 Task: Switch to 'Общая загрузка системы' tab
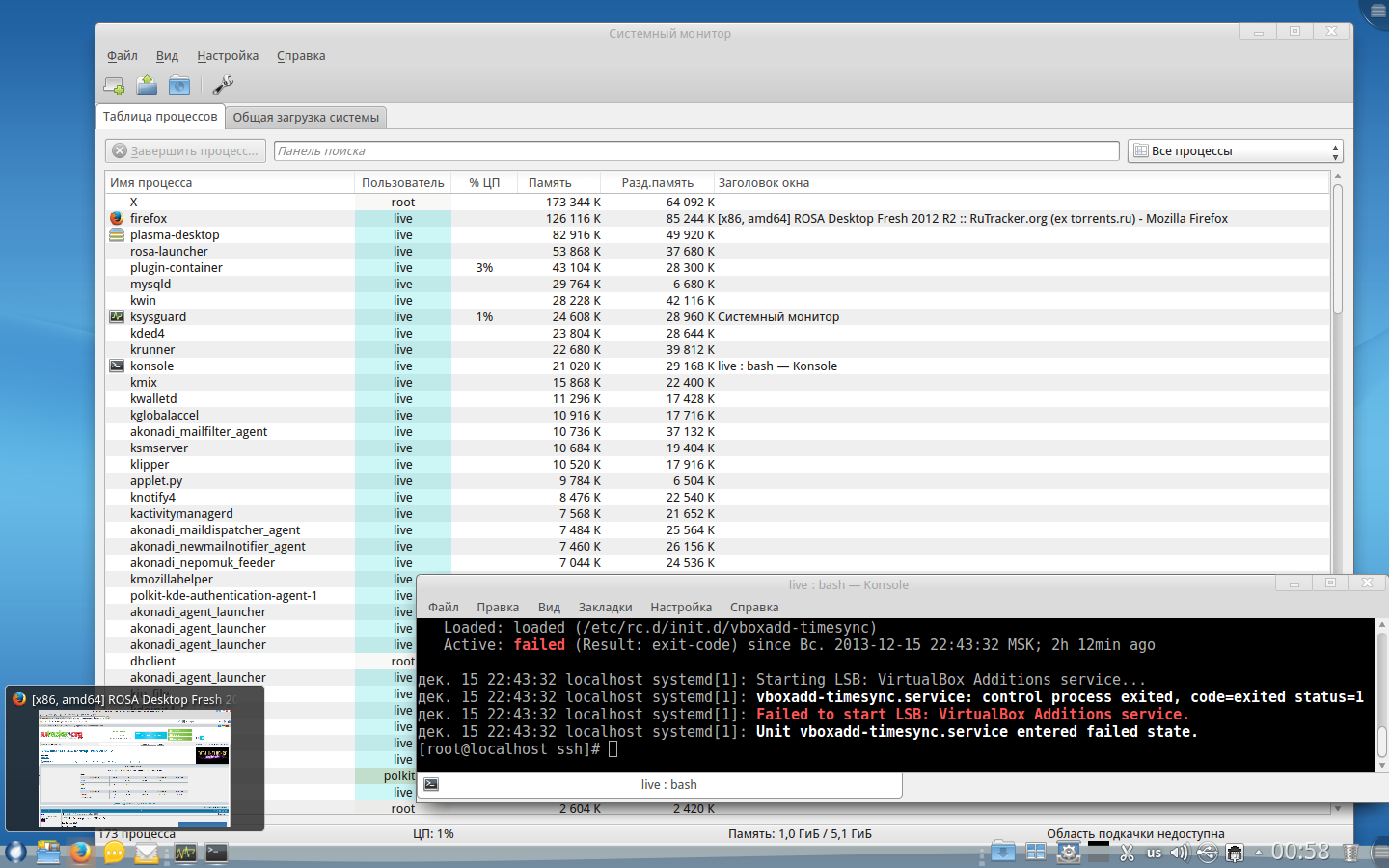tap(306, 118)
